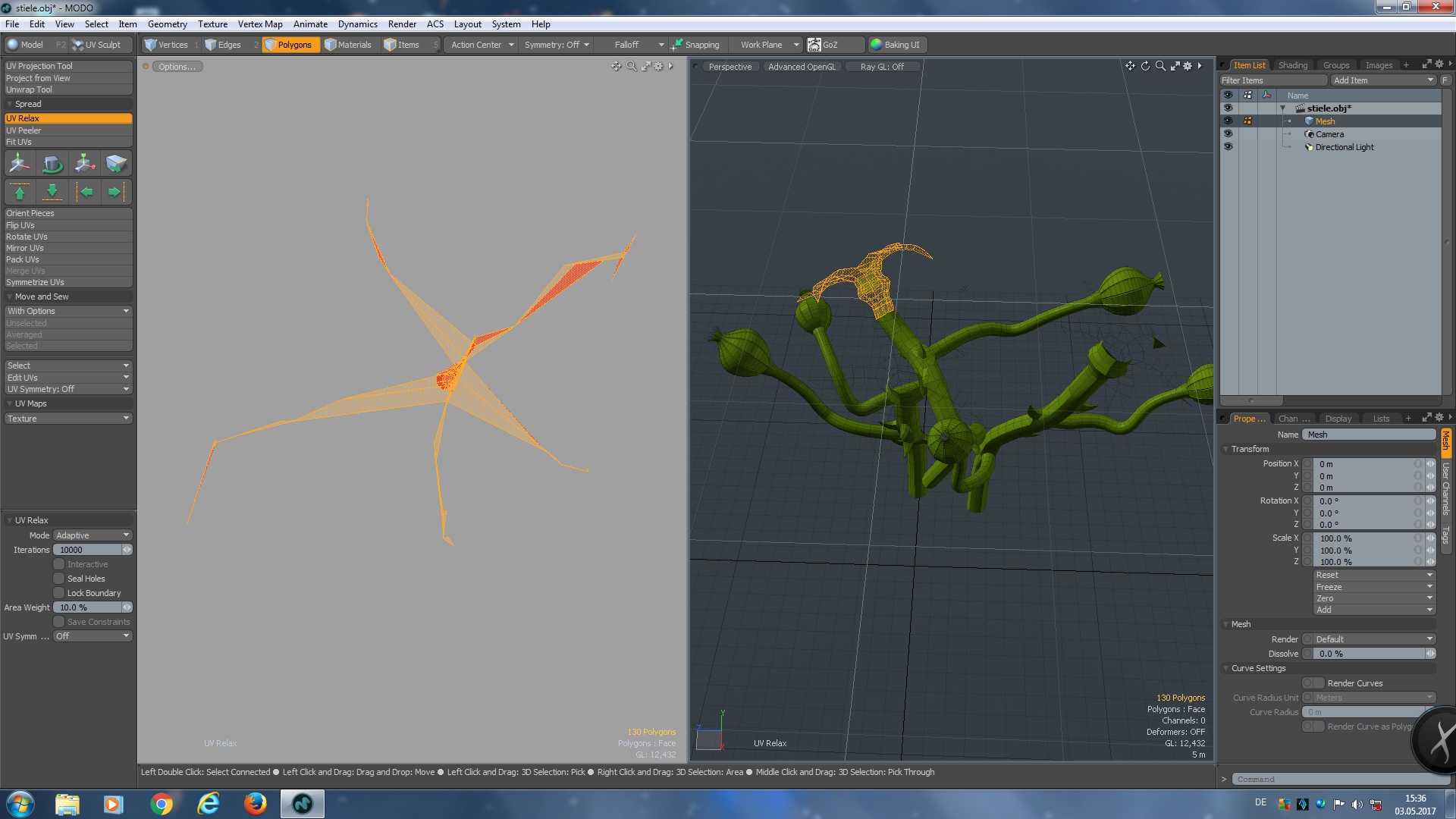The height and width of the screenshot is (819, 1456).
Task: Hide the Mesh item with eye icon
Action: [x=1228, y=121]
